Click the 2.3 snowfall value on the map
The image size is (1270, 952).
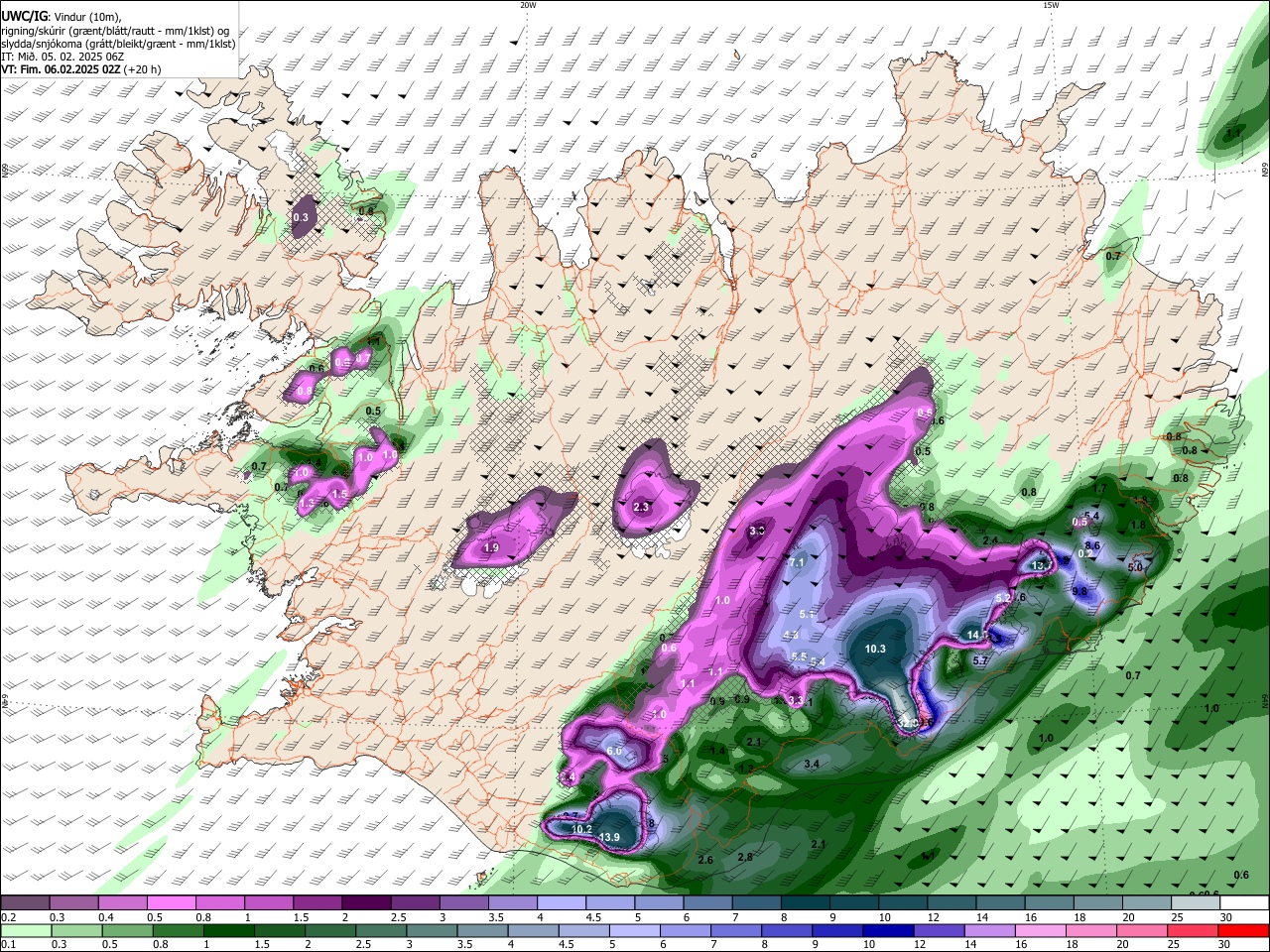coord(641,507)
